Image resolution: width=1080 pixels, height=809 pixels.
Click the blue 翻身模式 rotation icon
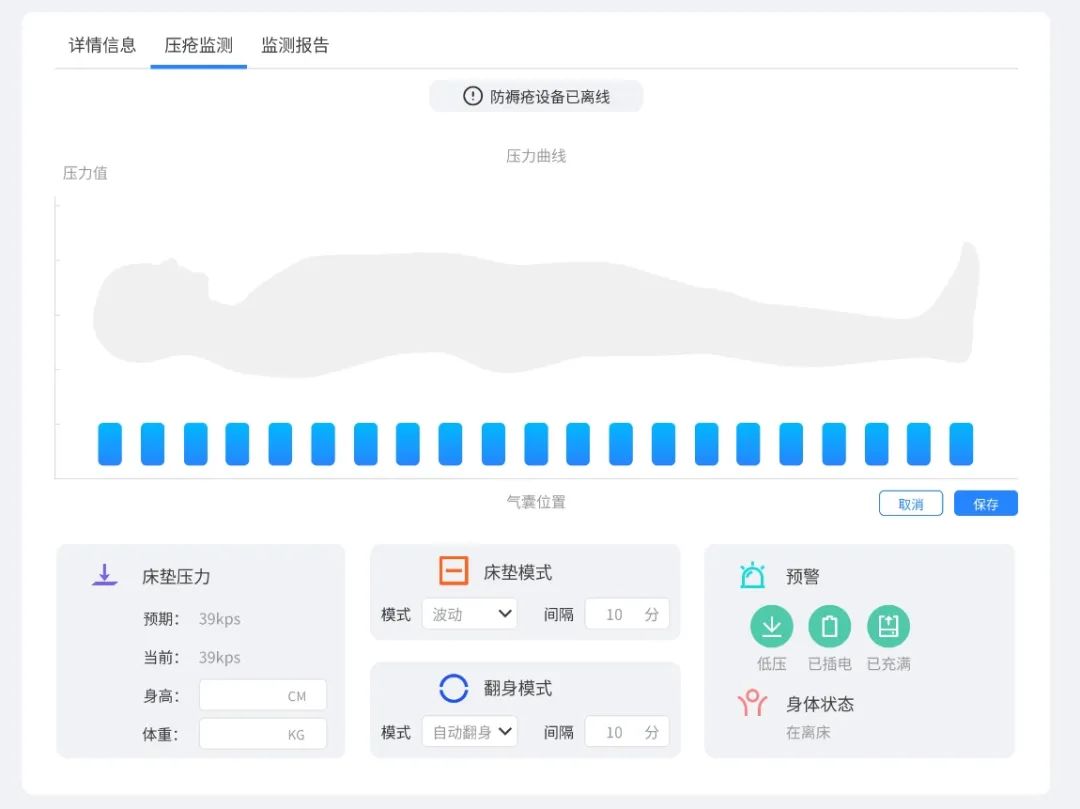click(x=455, y=688)
